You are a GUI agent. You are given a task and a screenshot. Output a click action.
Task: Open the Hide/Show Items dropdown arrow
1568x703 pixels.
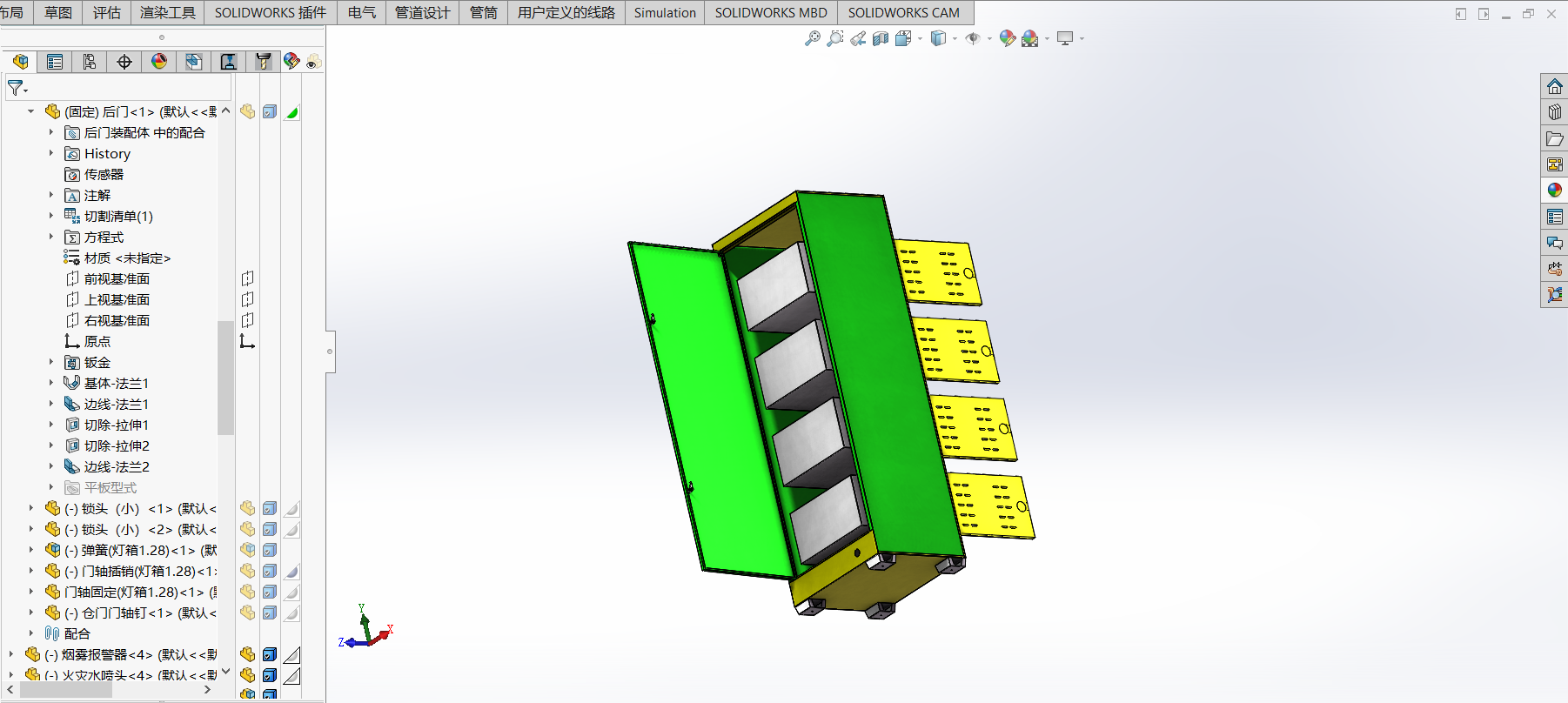(x=990, y=39)
